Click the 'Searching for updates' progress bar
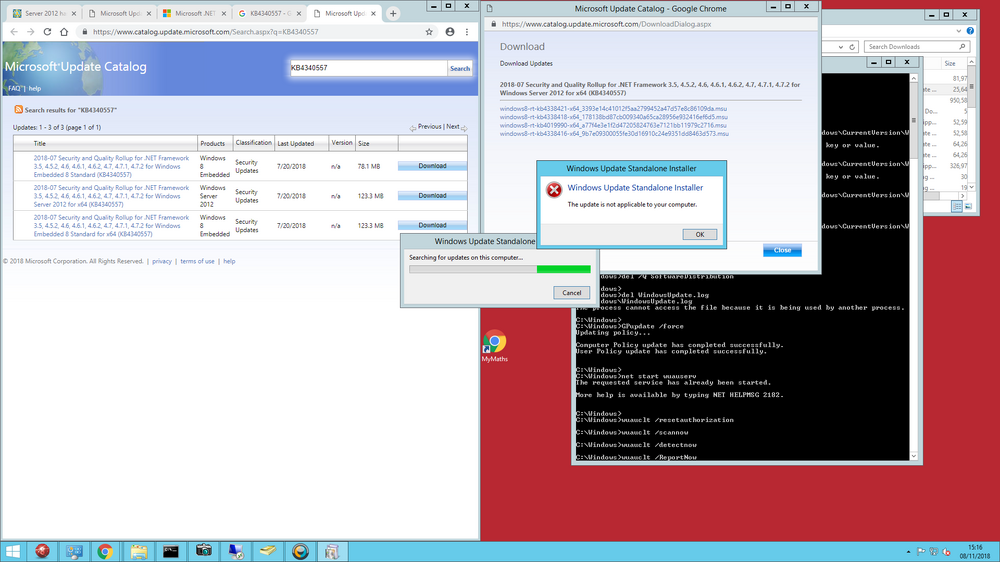The image size is (1000, 562). coord(499,269)
